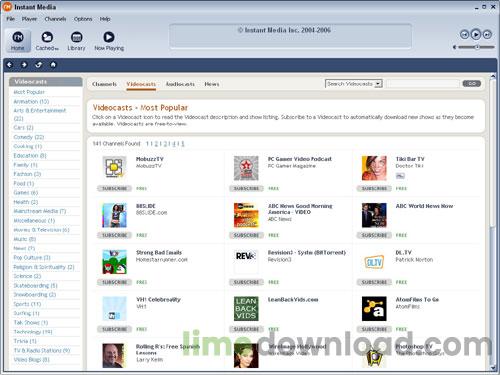Screen dimensions: 500x375
Task: Go to results page 5
Action: 183,144
